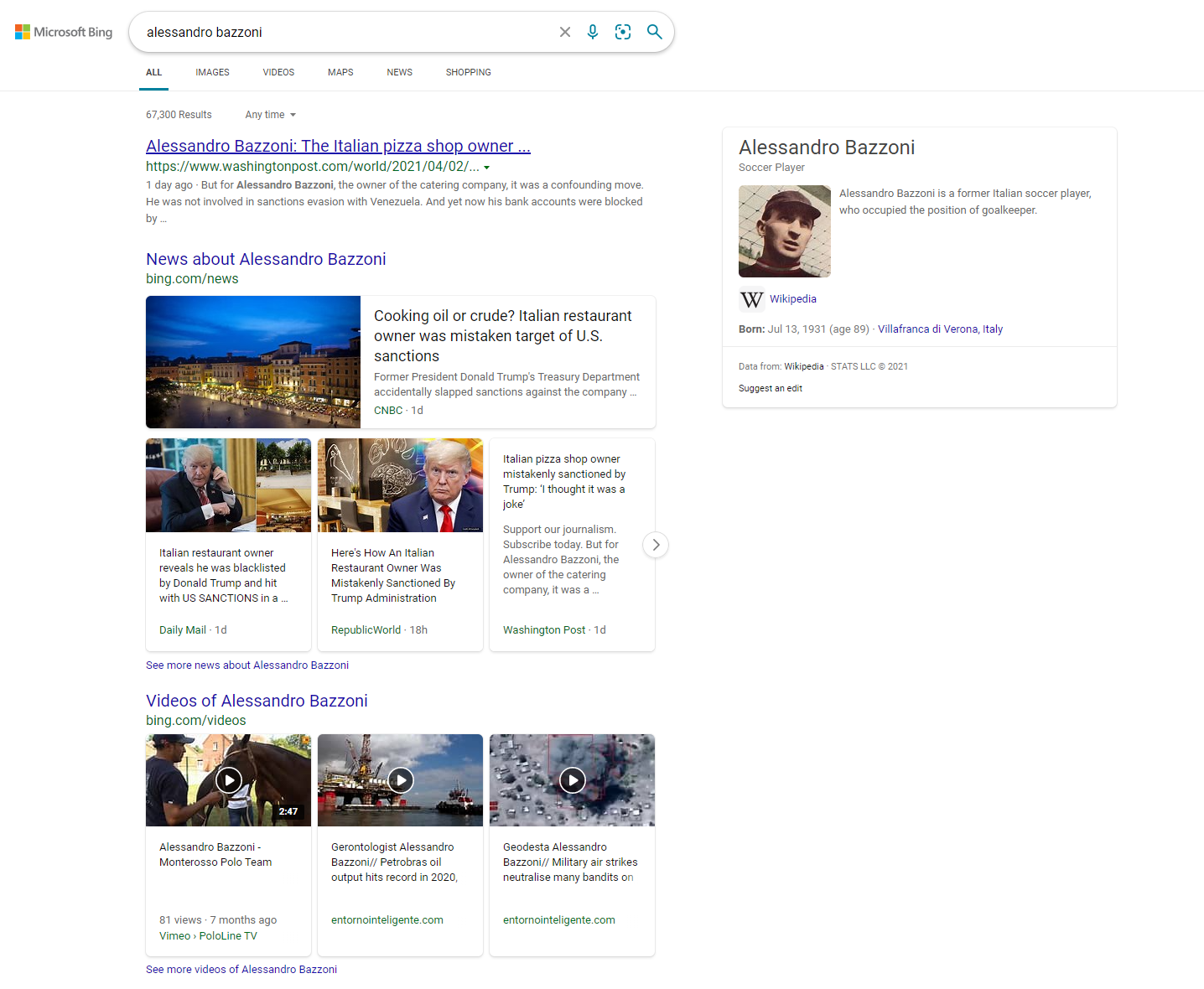This screenshot has height=989, width=1204.
Task: Open the Verona night cityscape news image
Action: coord(253,362)
